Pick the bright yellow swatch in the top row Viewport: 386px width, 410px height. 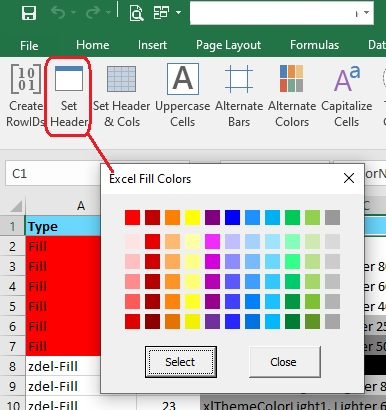click(192, 217)
